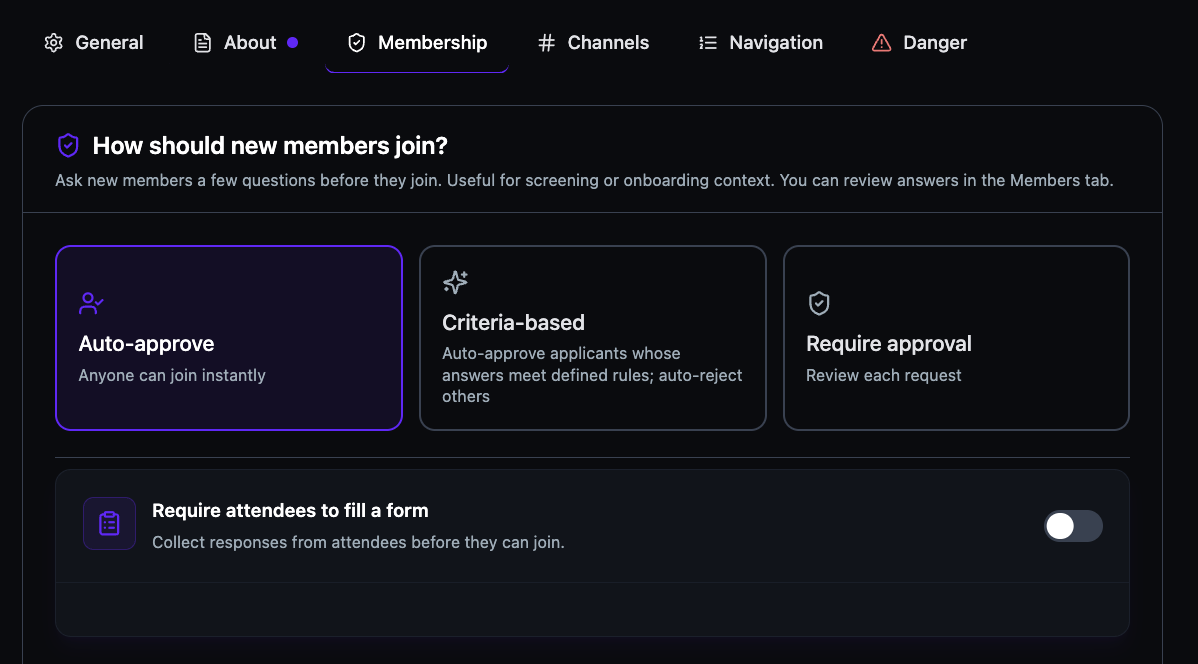Viewport: 1198px width, 664px height.
Task: Click the shield icon in the section heading
Action: coord(68,145)
